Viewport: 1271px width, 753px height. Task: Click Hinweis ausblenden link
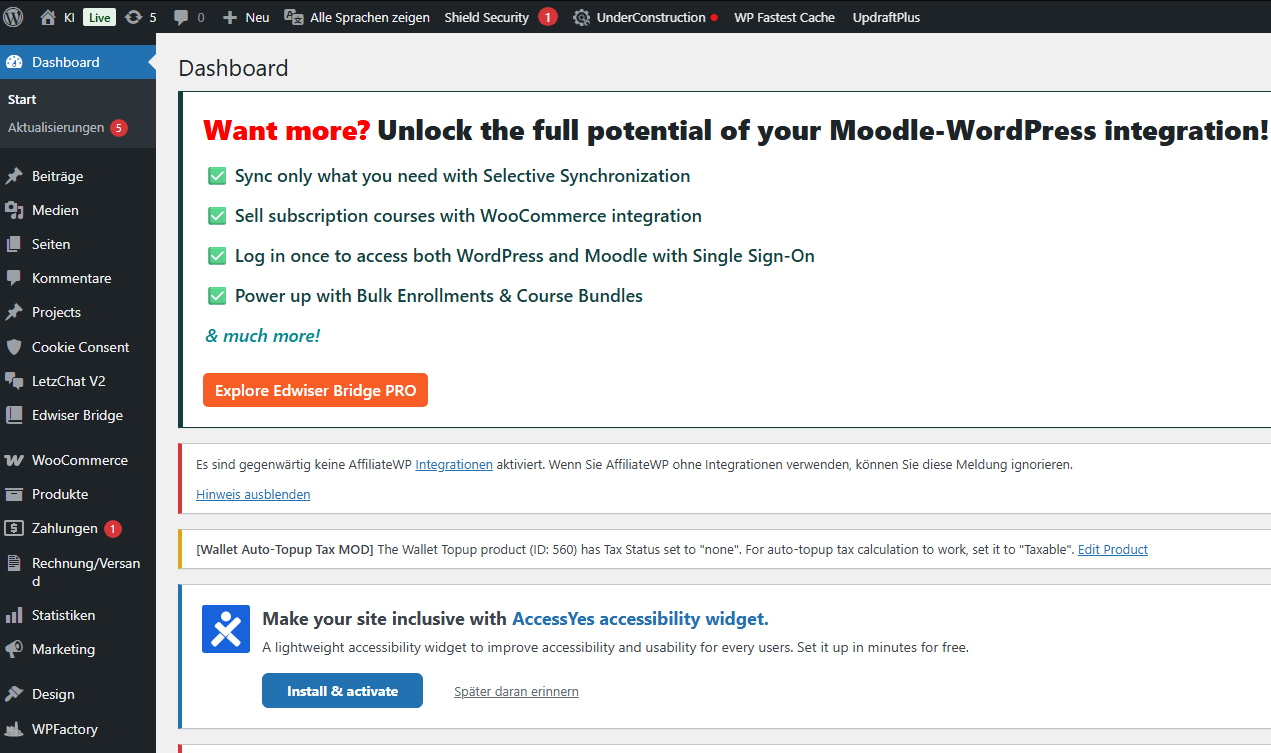tap(253, 495)
